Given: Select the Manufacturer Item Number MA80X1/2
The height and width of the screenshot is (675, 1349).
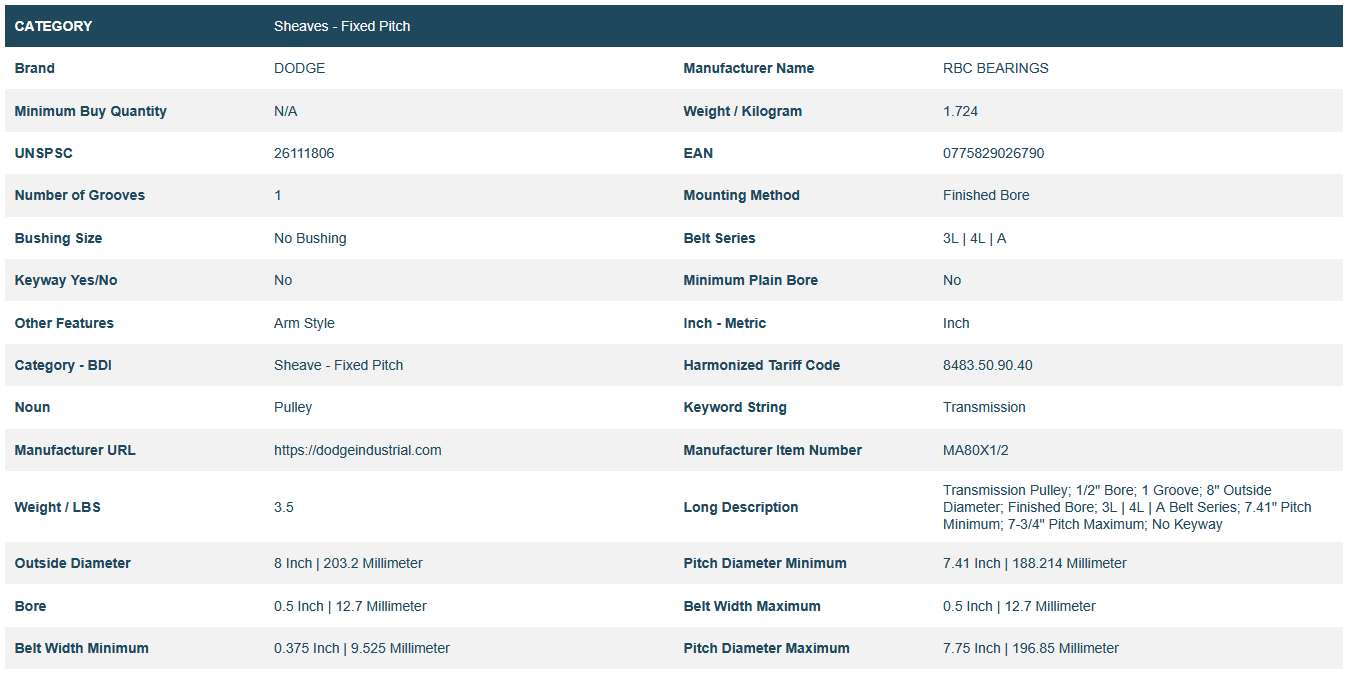Looking at the screenshot, I should tap(975, 450).
